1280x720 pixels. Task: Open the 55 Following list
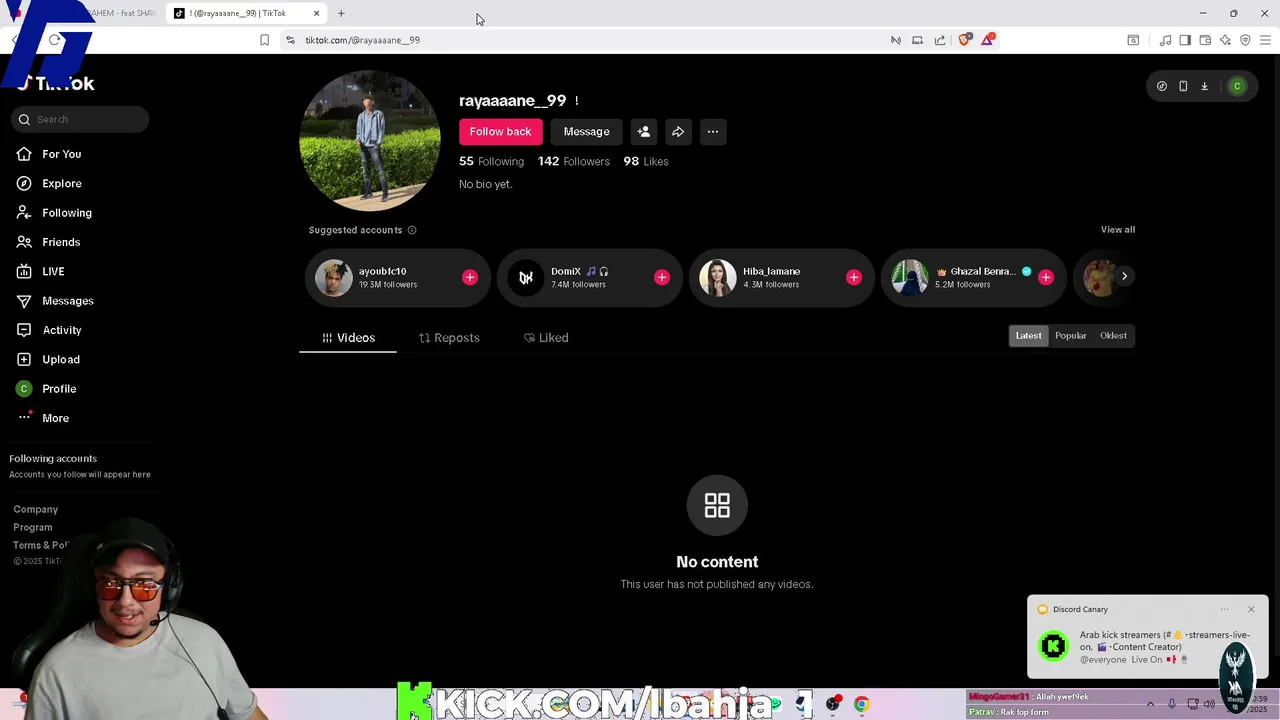point(491,161)
